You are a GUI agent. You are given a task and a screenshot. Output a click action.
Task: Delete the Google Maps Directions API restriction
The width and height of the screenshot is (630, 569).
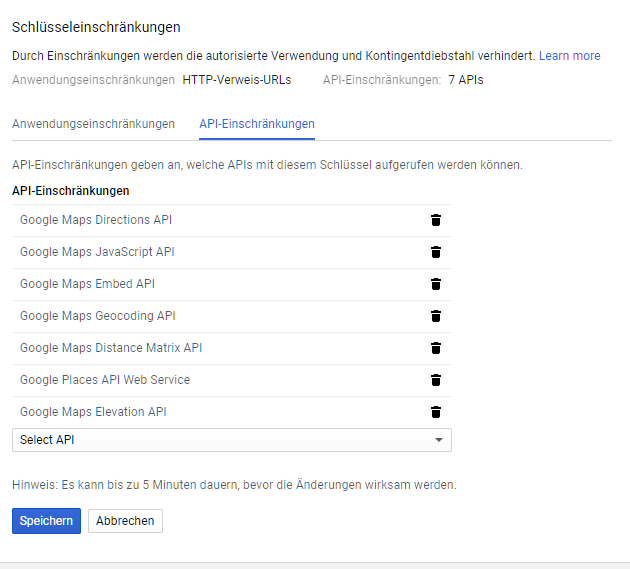coord(436,220)
